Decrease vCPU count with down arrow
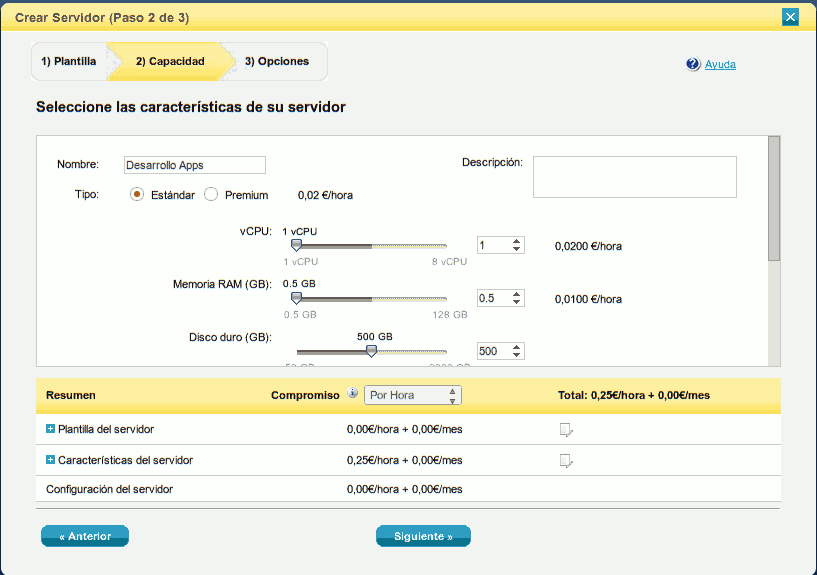The image size is (817, 575). [x=516, y=249]
